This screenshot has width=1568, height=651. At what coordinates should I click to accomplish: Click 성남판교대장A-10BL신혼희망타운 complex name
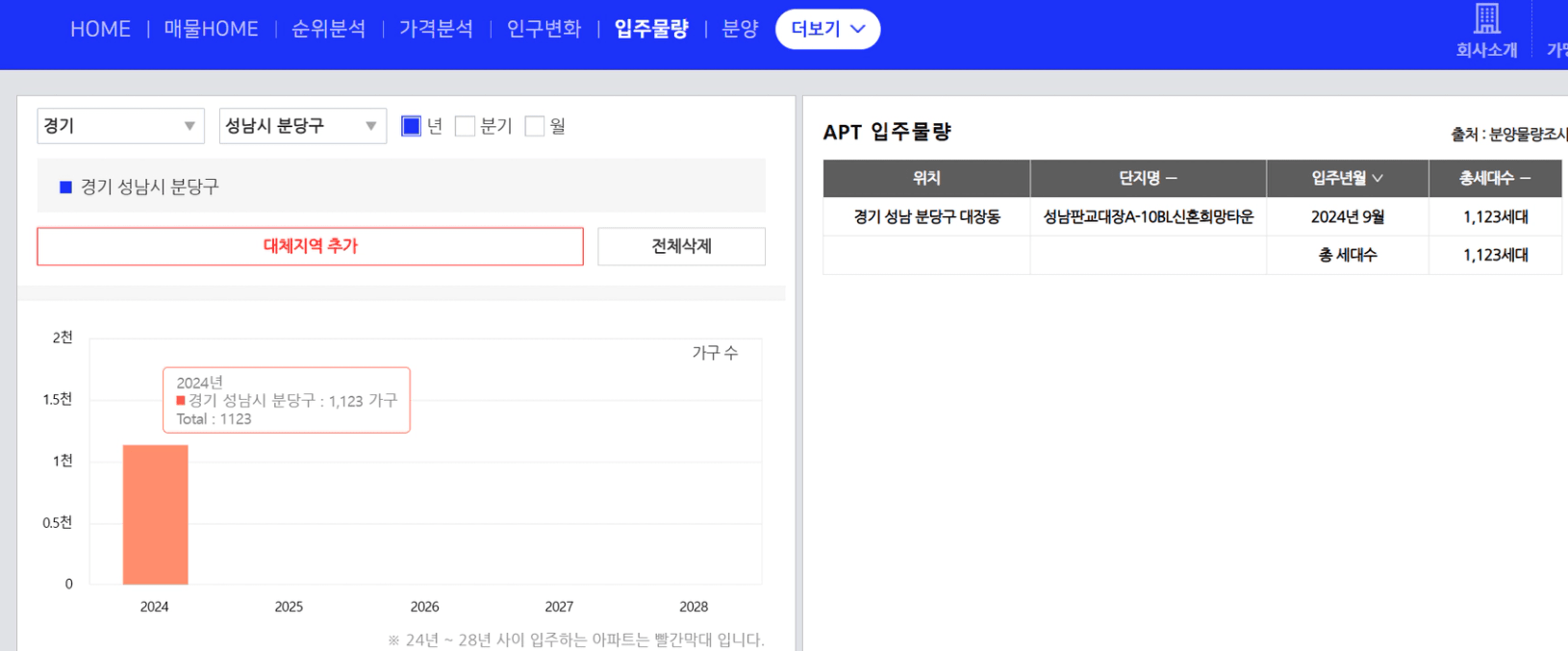tap(1148, 217)
